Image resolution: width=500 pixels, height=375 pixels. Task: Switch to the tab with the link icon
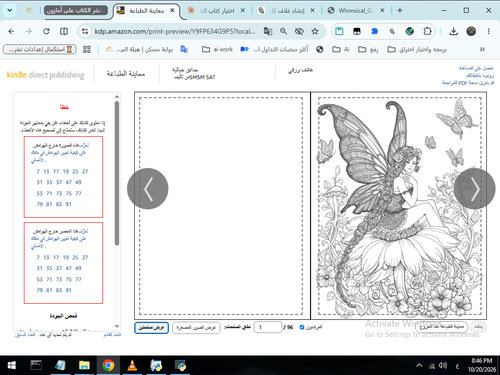pos(286,11)
